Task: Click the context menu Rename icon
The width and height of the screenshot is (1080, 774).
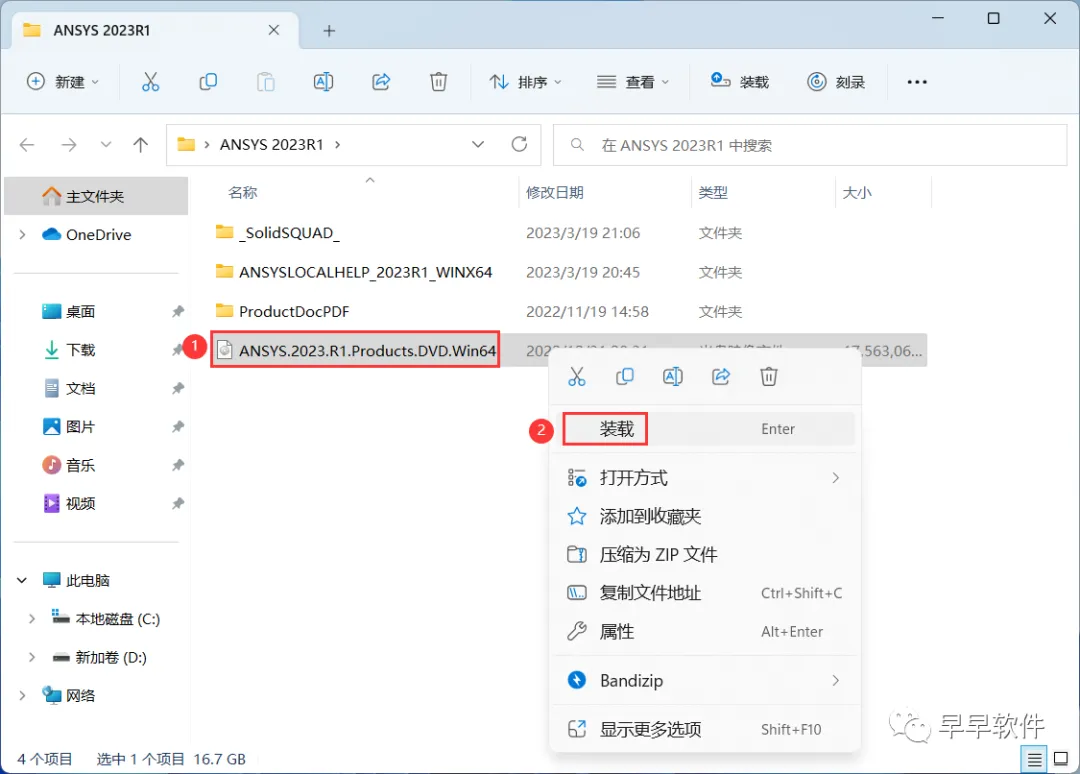Action: (673, 377)
